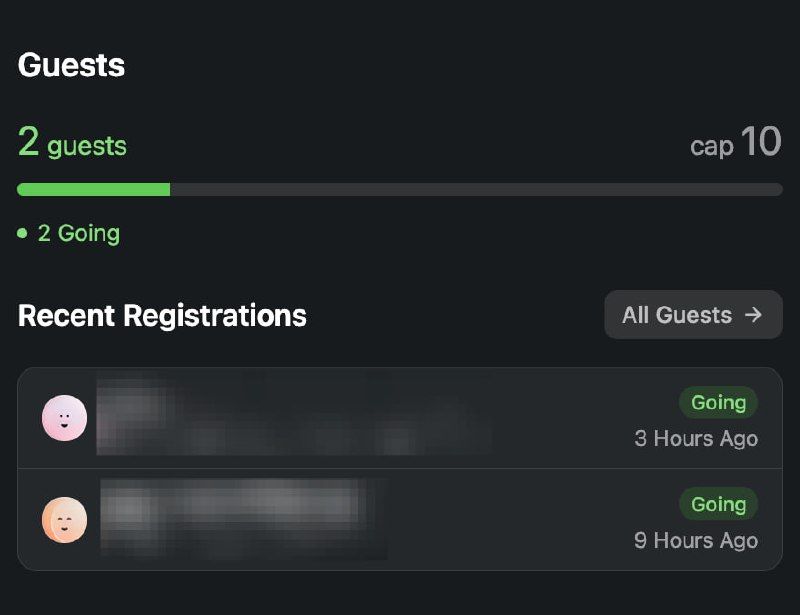This screenshot has width=800, height=615.
Task: Click the cap 10 capacity label
Action: [x=735, y=144]
